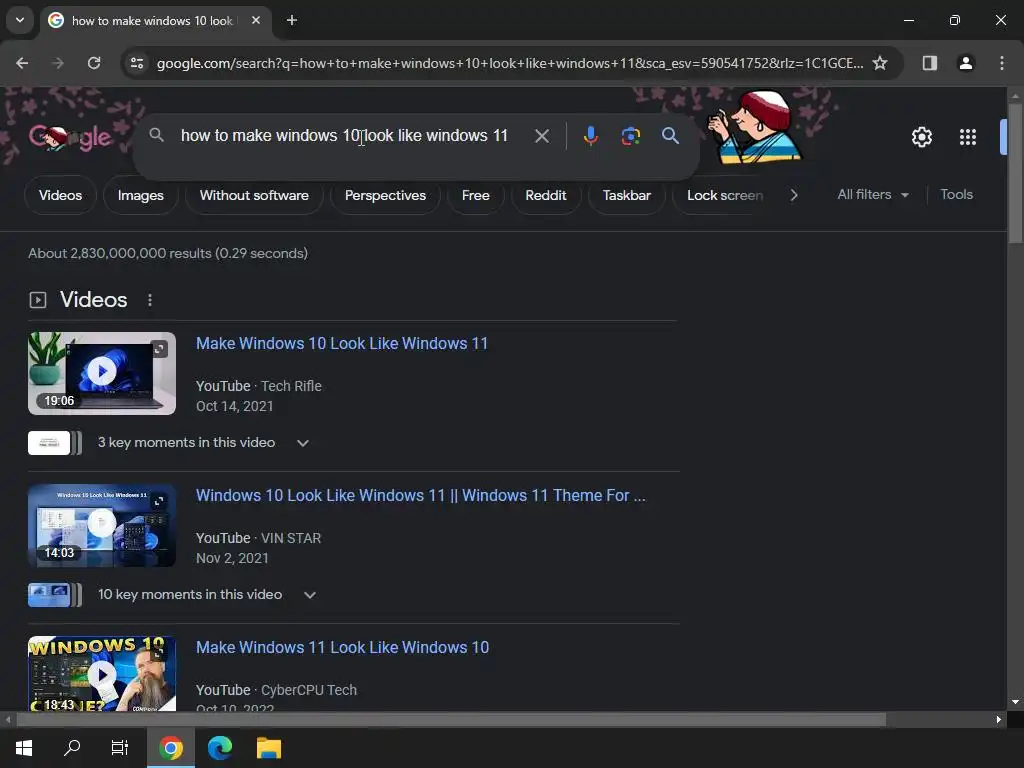This screenshot has width=1024, height=768.
Task: Click the results count text
Action: [168, 253]
